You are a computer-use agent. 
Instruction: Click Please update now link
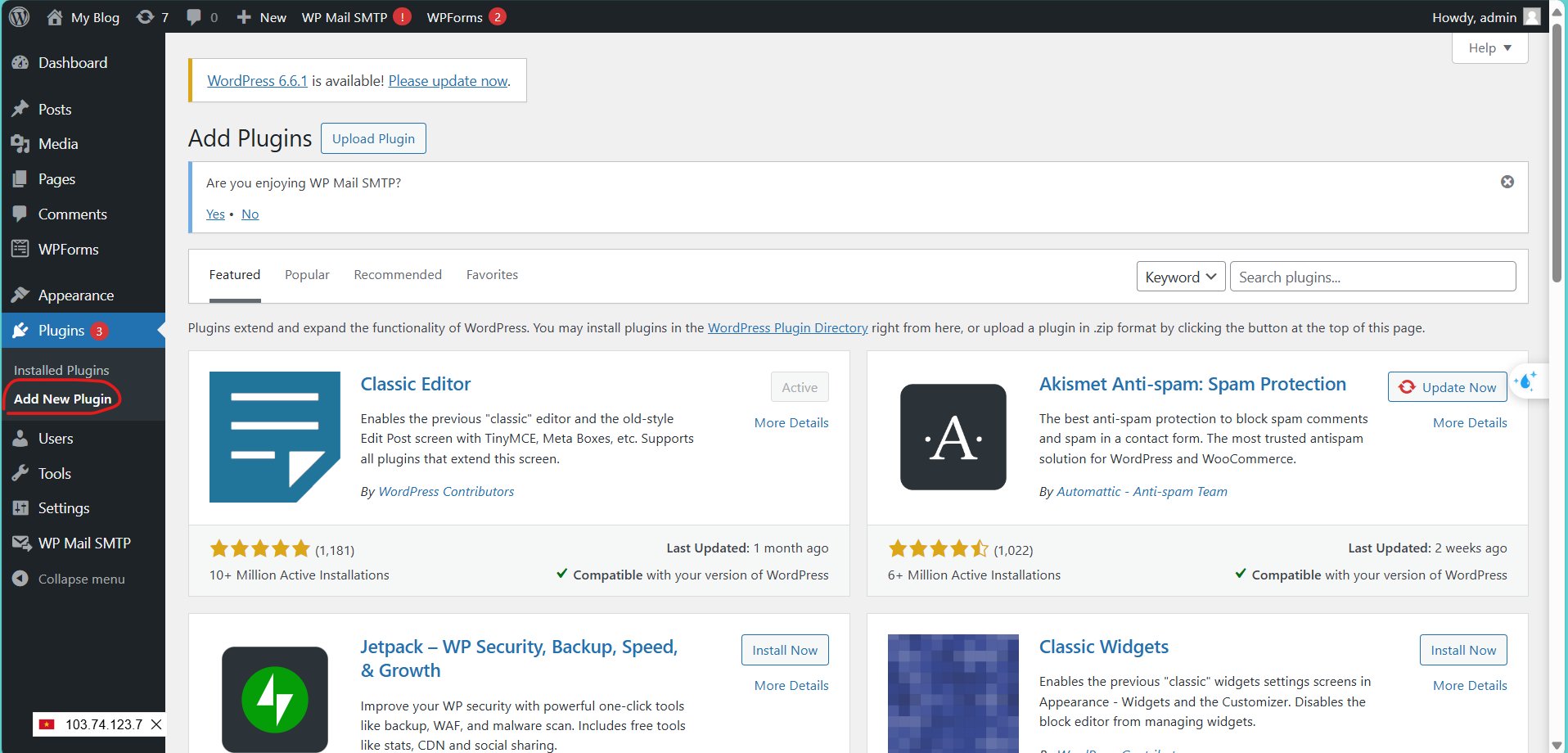point(448,81)
